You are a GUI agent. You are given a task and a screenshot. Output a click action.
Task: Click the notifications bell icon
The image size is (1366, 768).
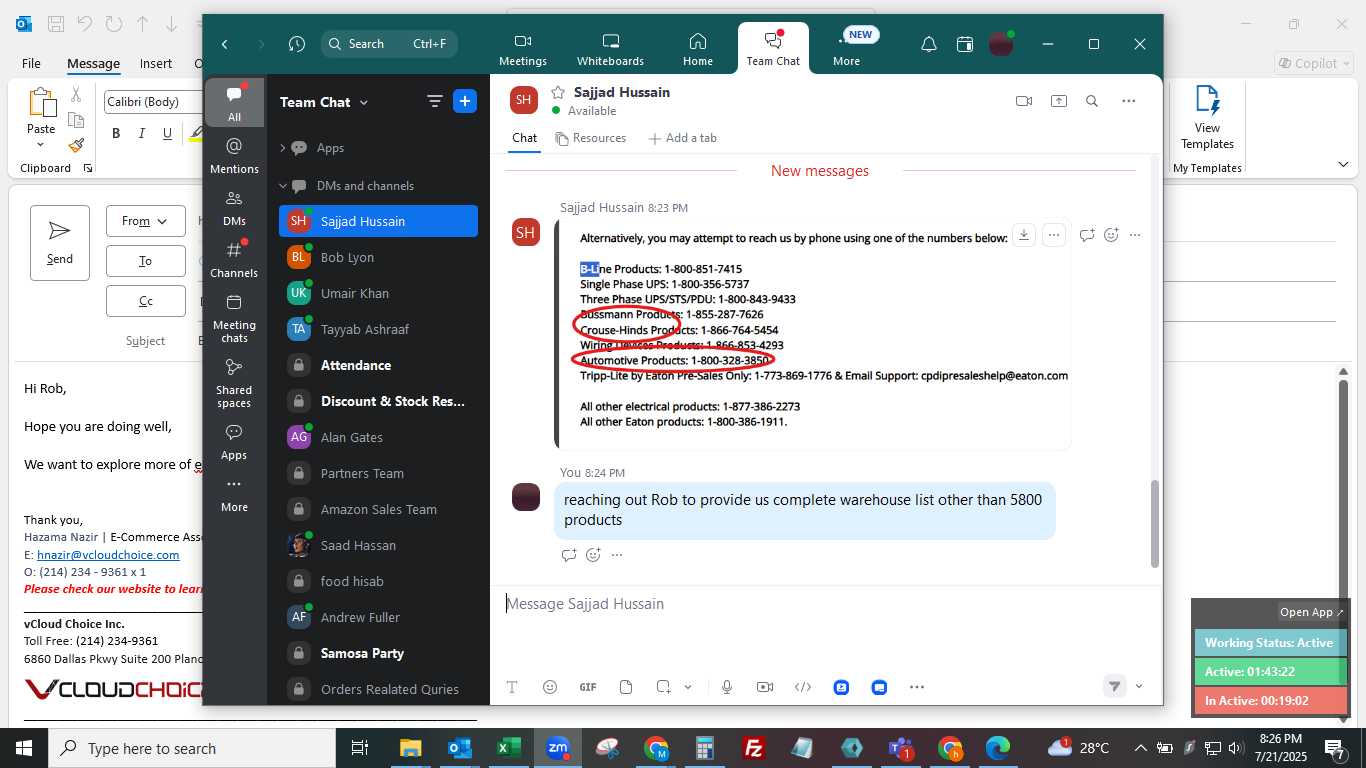click(928, 44)
